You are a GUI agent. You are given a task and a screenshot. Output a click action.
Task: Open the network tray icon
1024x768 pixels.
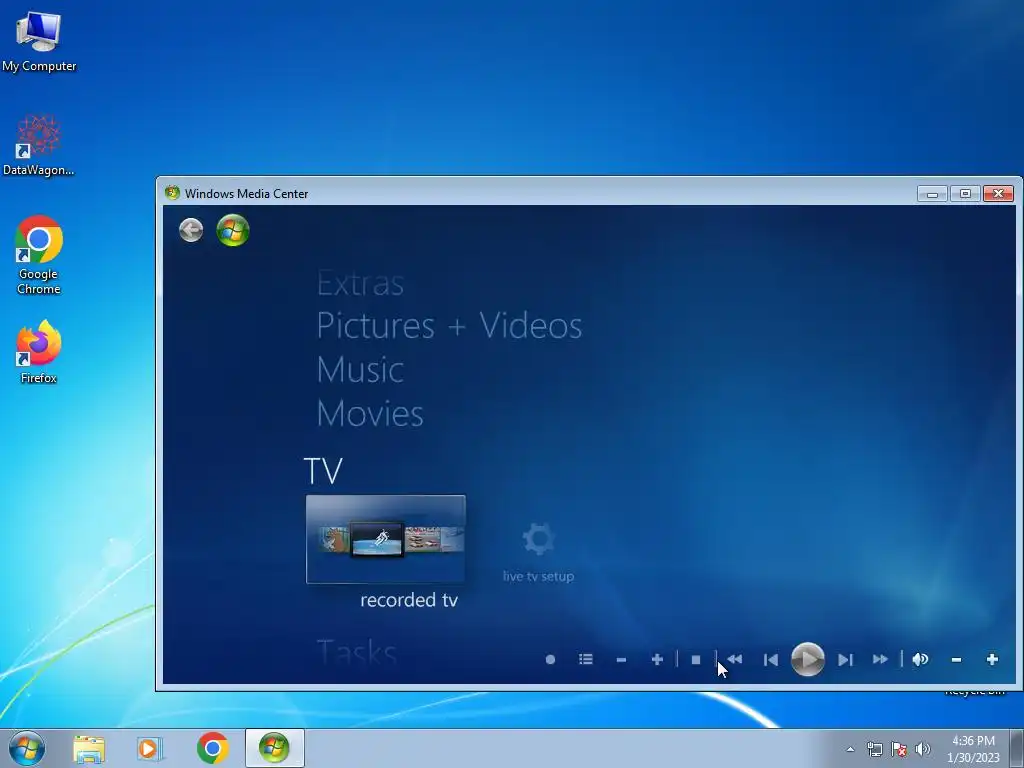pos(874,749)
